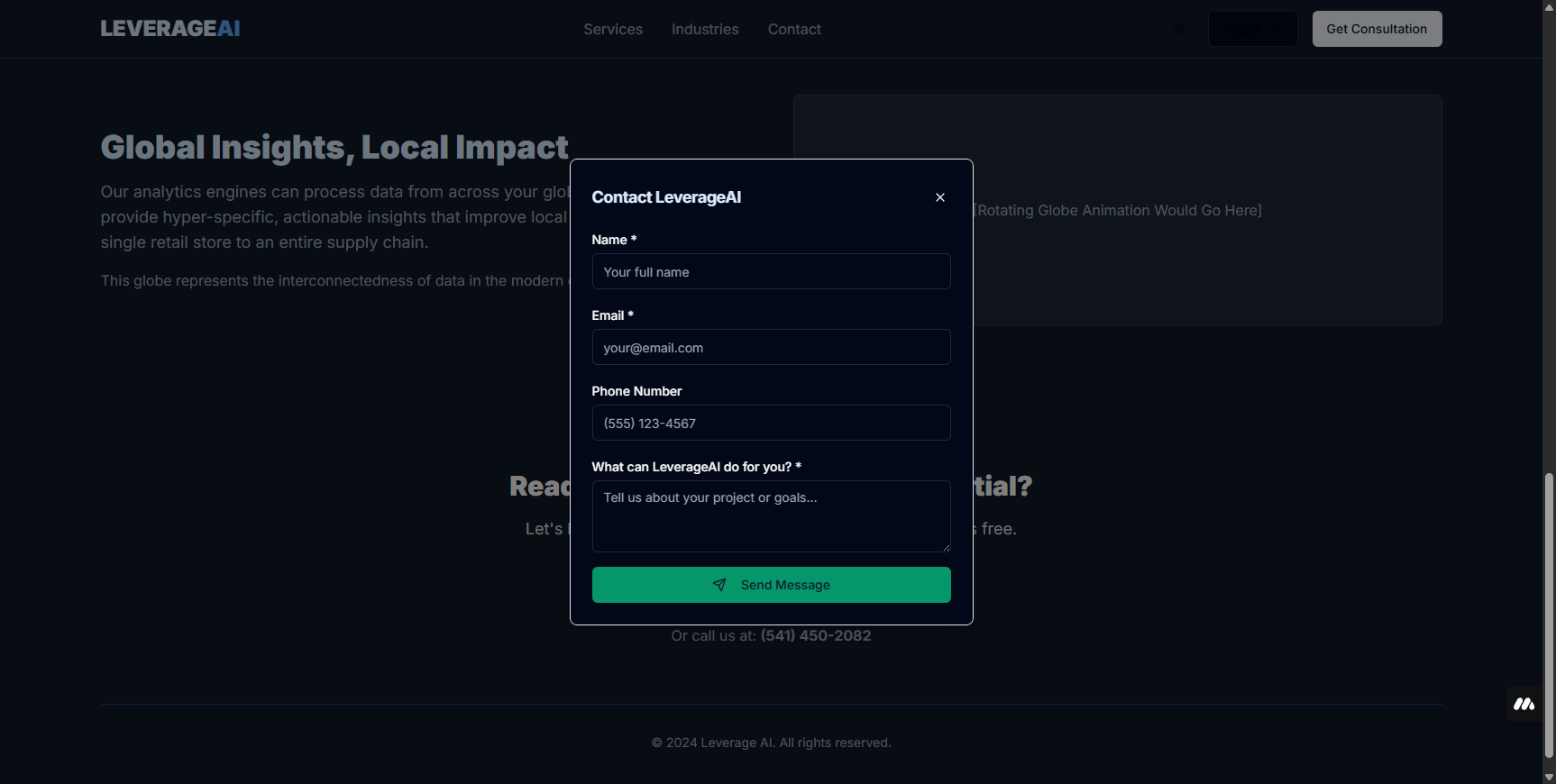Screen dimensions: 1556x784
Task: Click the page scrollbar thumb
Action: coord(1548,613)
